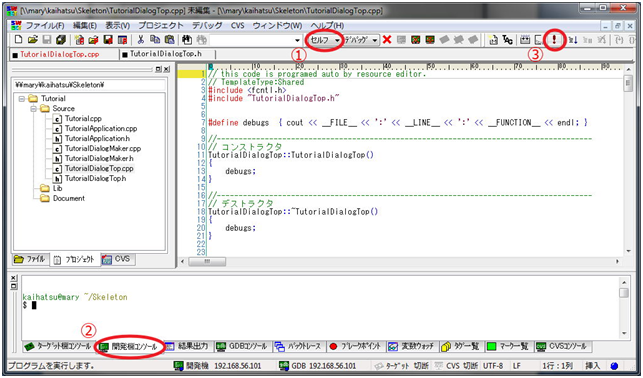Select TutorialApplication.h in the tree
The width and height of the screenshot is (643, 378).
pos(97,139)
